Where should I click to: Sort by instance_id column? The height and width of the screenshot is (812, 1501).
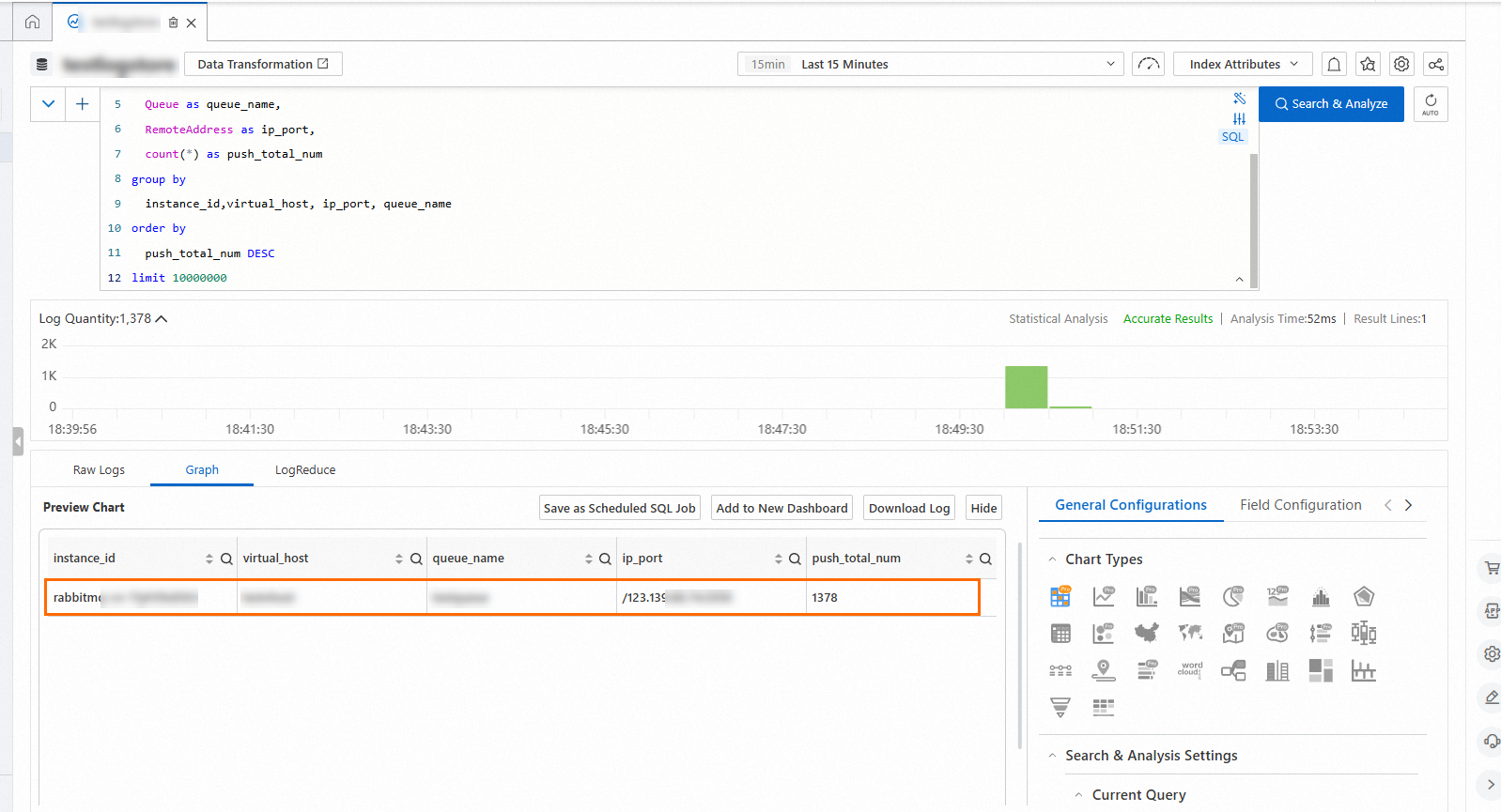click(209, 559)
